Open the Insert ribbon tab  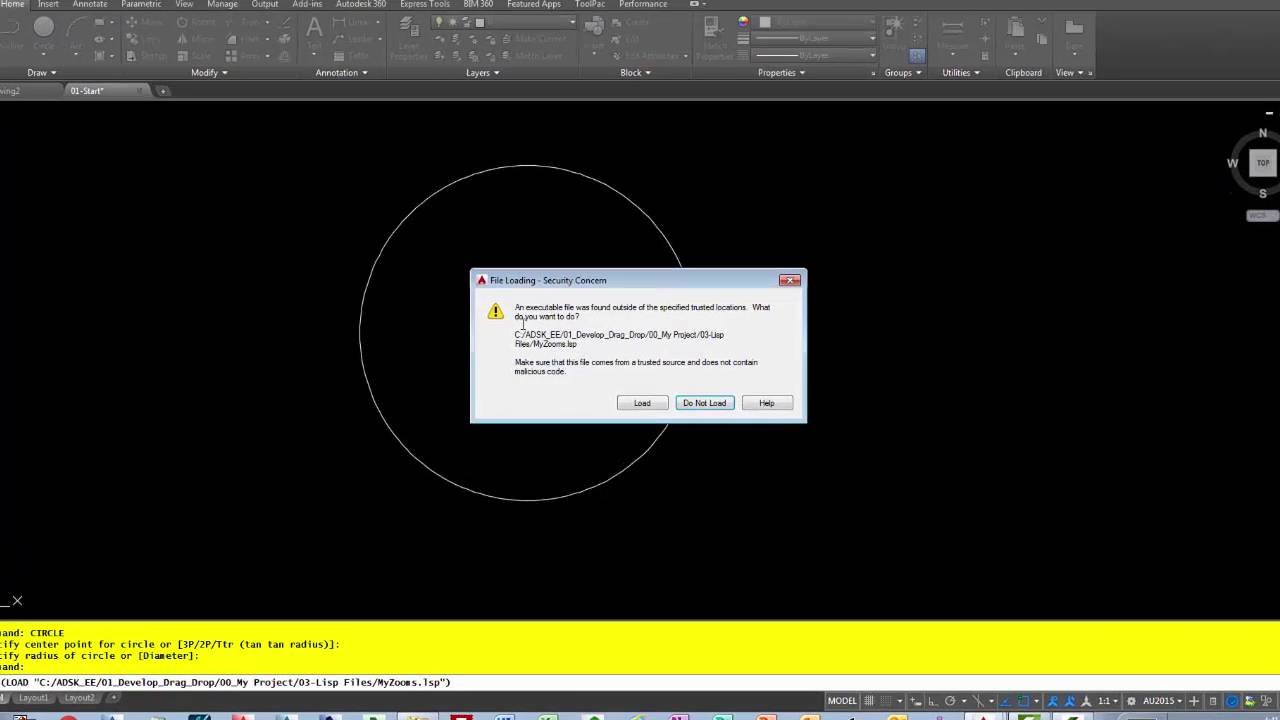[48, 4]
